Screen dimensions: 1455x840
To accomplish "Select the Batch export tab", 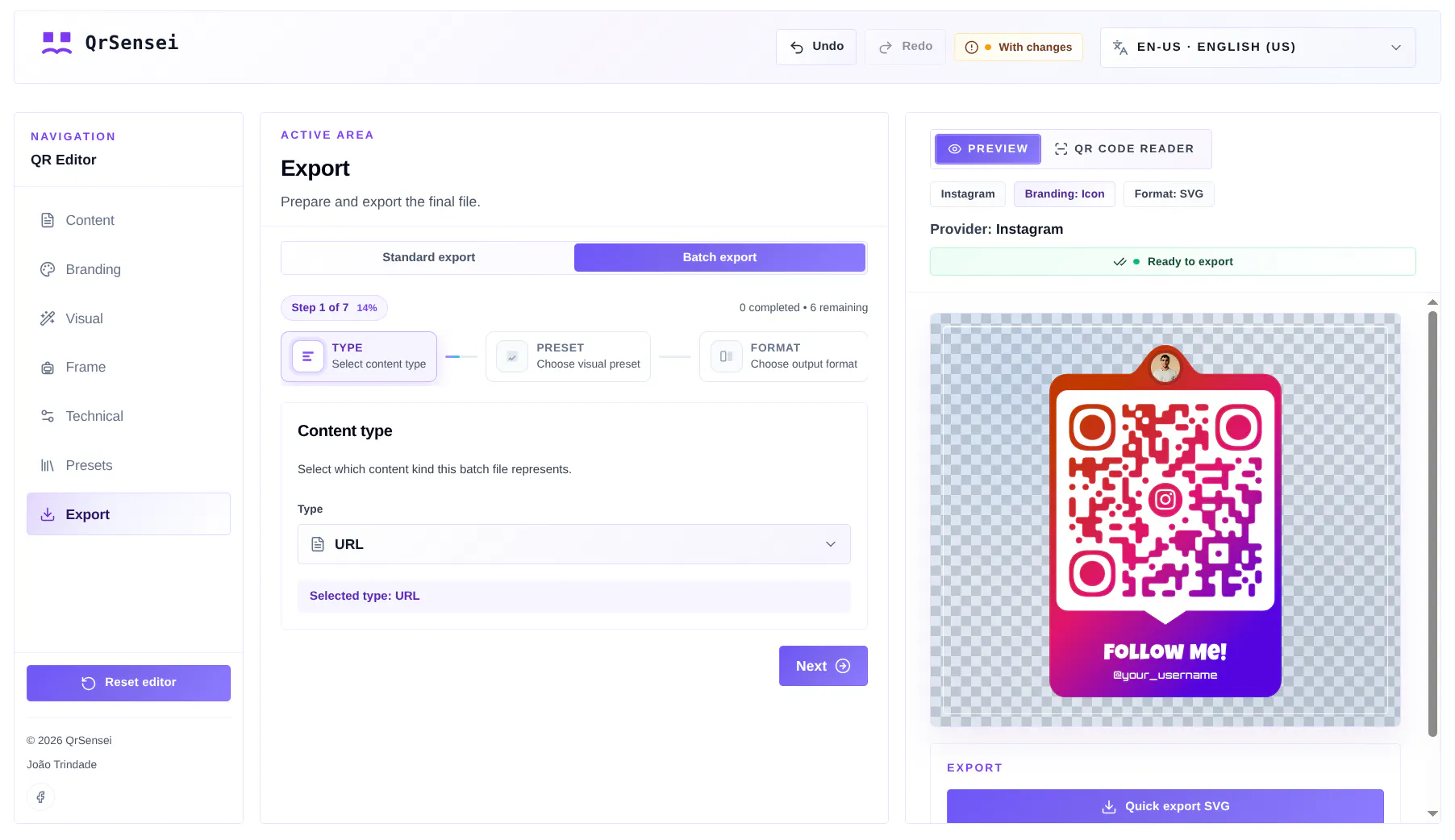I will 719,257.
